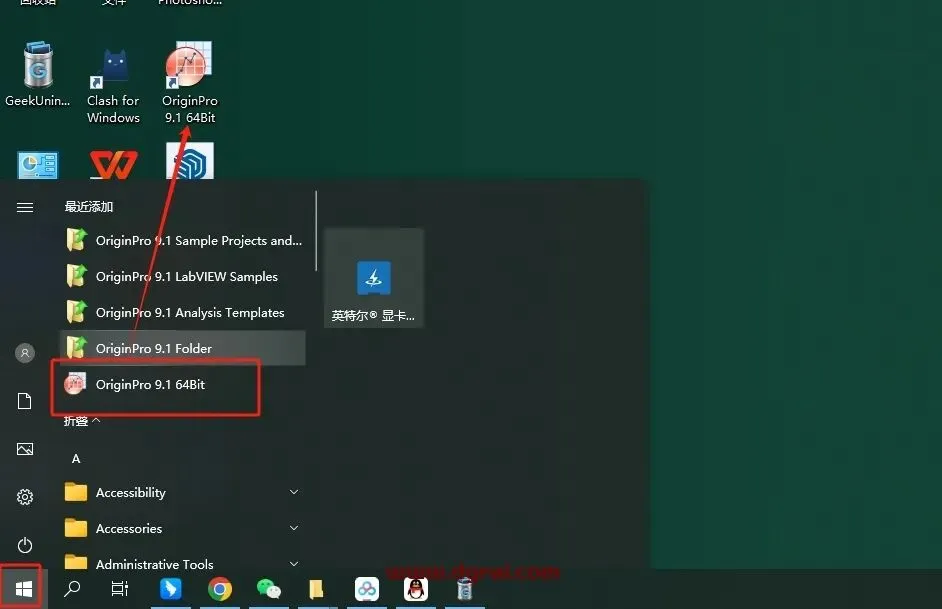The width and height of the screenshot is (942, 609).
Task: Open Google Chrome from the taskbar
Action: tap(220, 589)
